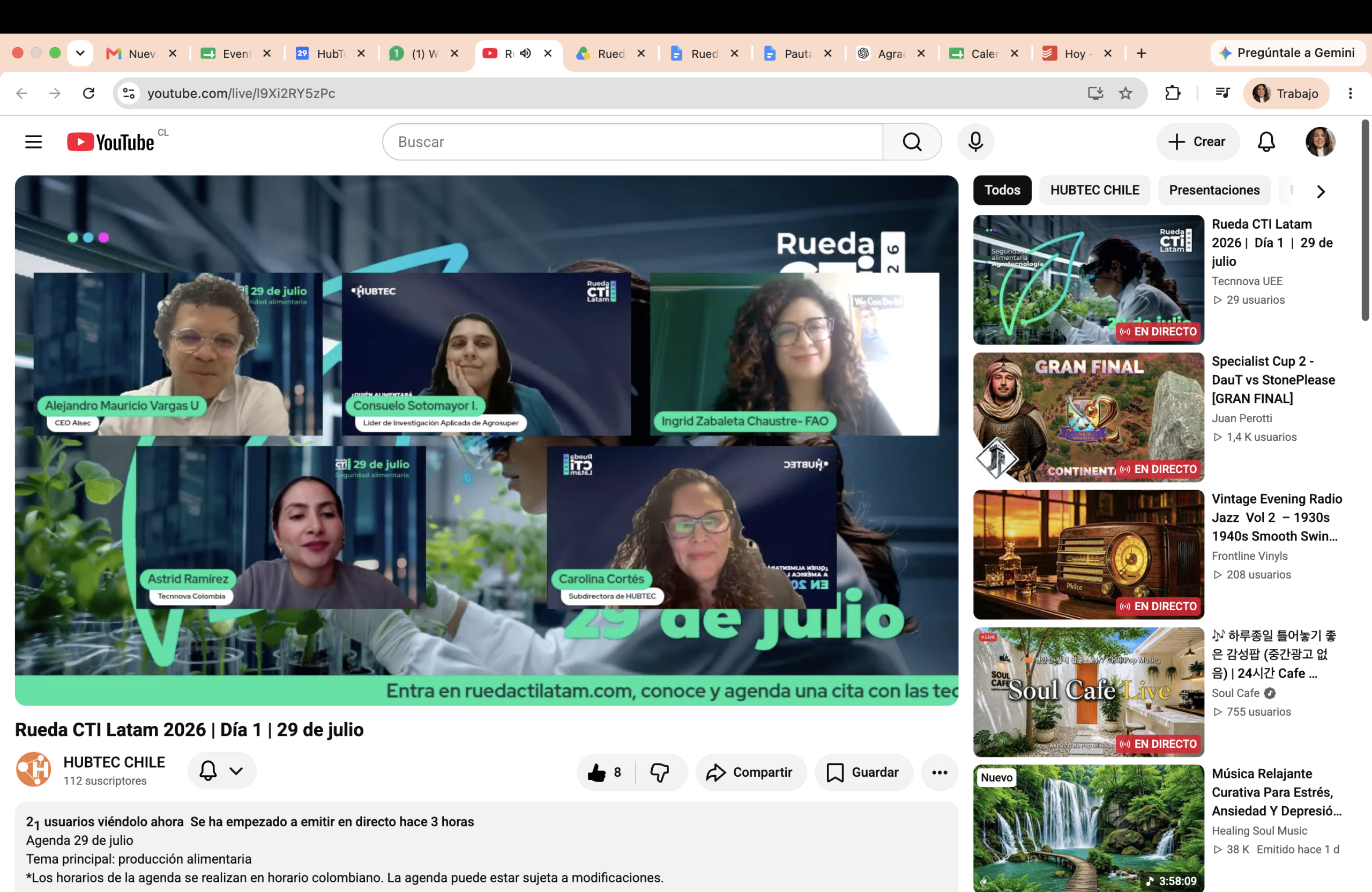This screenshot has height=892, width=1372.
Task: Open Chrome extensions puzzle icon
Action: point(1173,93)
